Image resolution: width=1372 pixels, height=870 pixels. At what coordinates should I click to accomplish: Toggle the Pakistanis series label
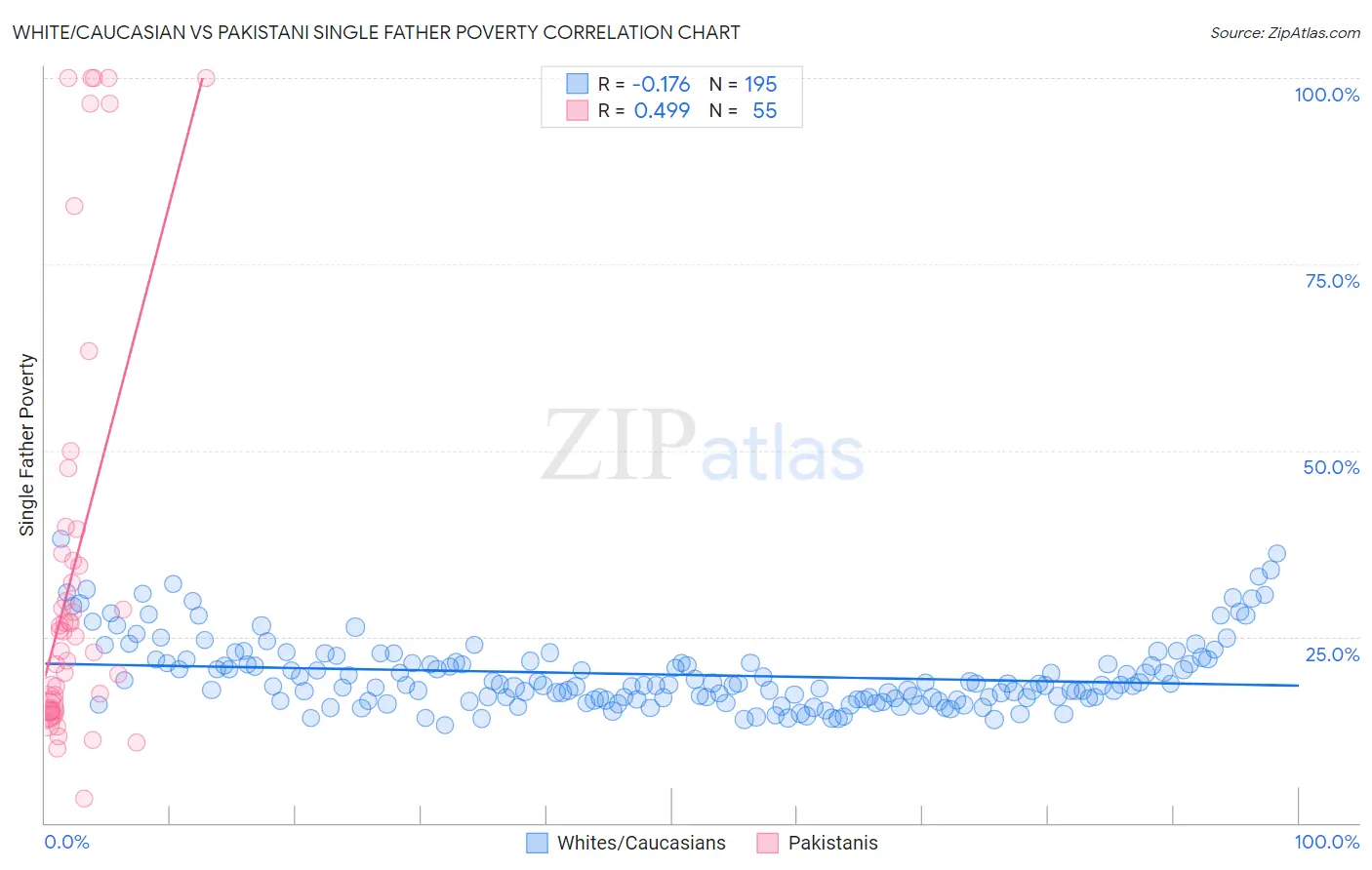click(x=832, y=843)
